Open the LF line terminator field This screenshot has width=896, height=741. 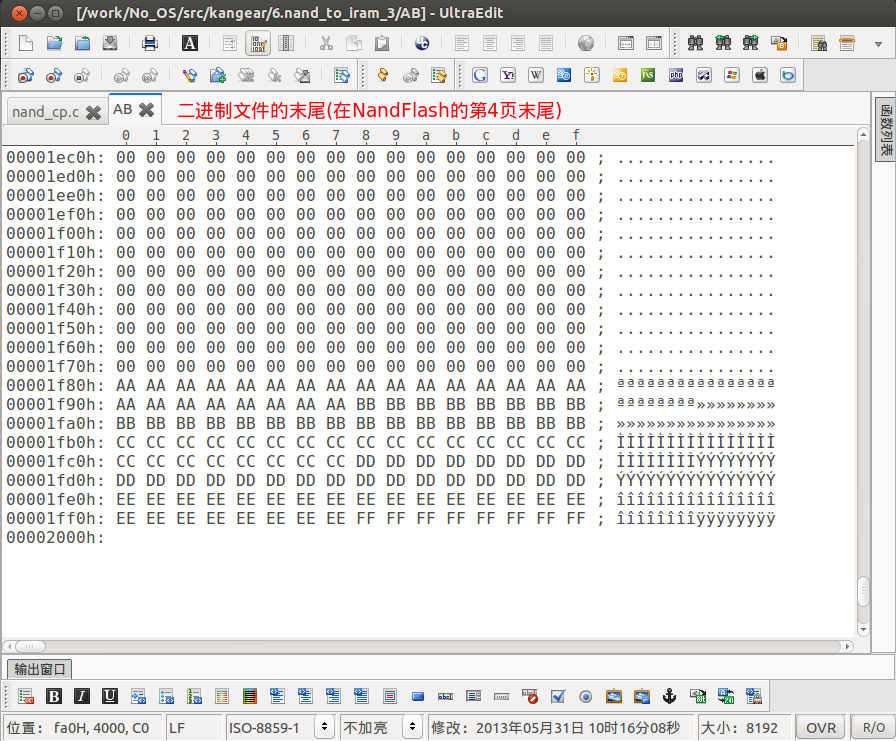(193, 728)
